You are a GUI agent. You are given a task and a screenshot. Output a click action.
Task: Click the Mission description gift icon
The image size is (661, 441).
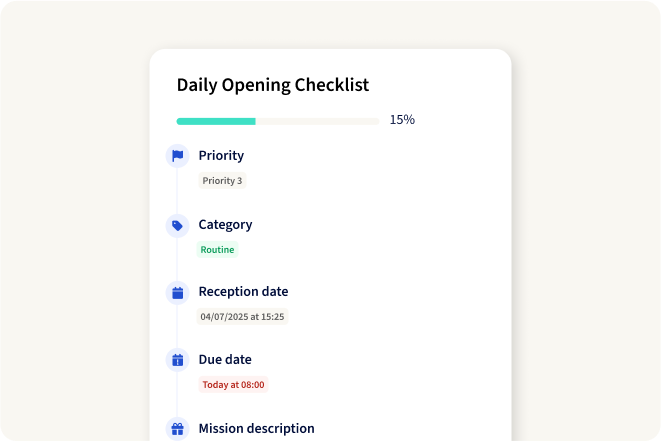pyautogui.click(x=177, y=429)
